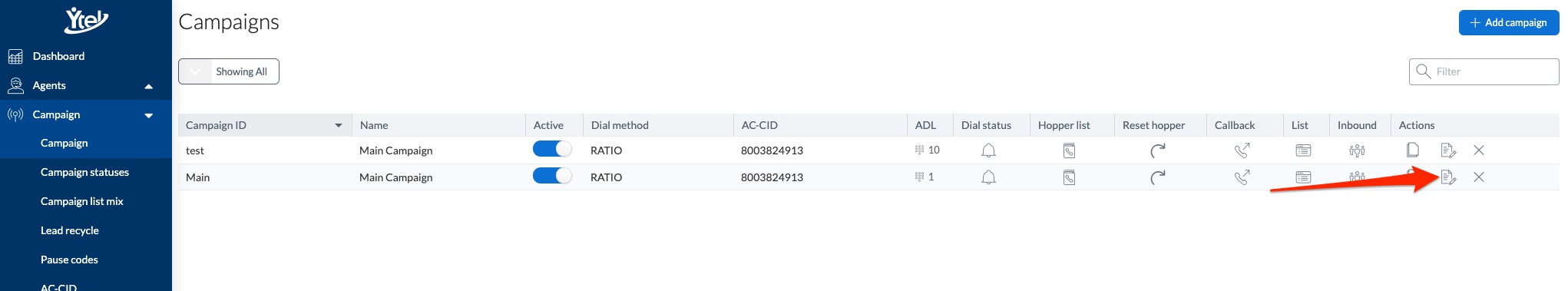The height and width of the screenshot is (291, 1568).
Task: Click the Filter search field
Action: [1484, 71]
